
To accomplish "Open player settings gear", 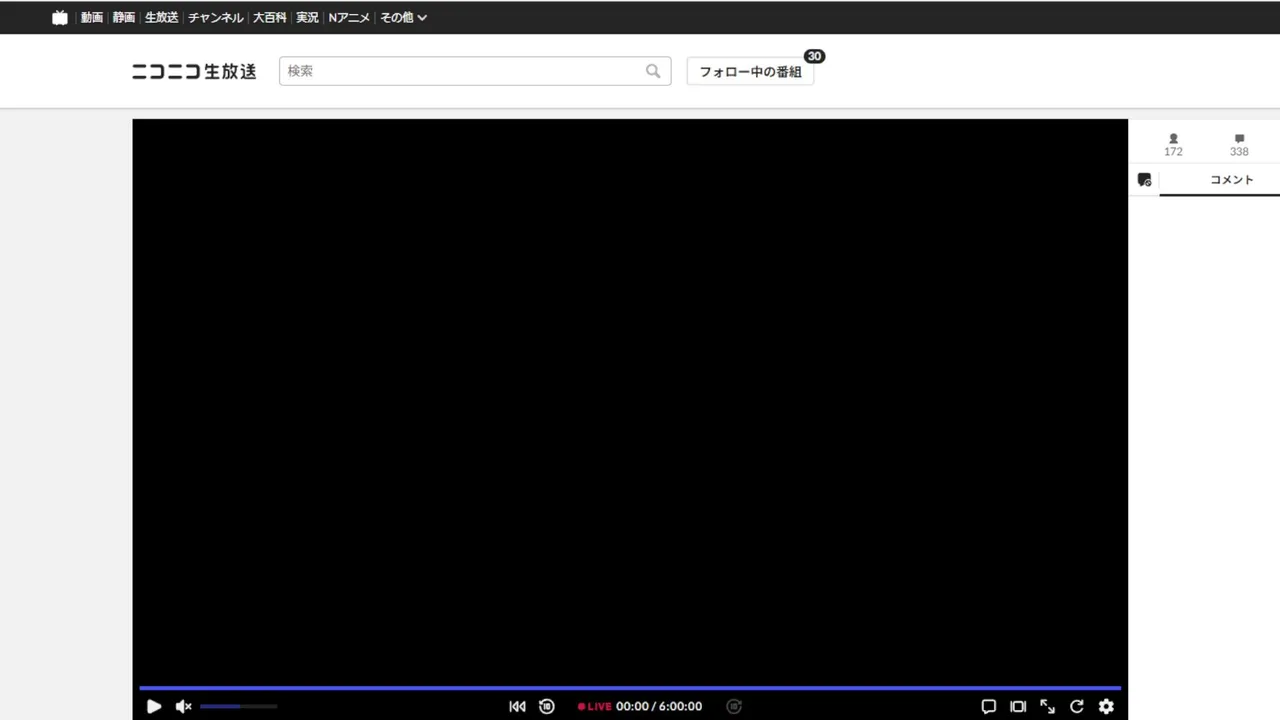I will (x=1106, y=706).
